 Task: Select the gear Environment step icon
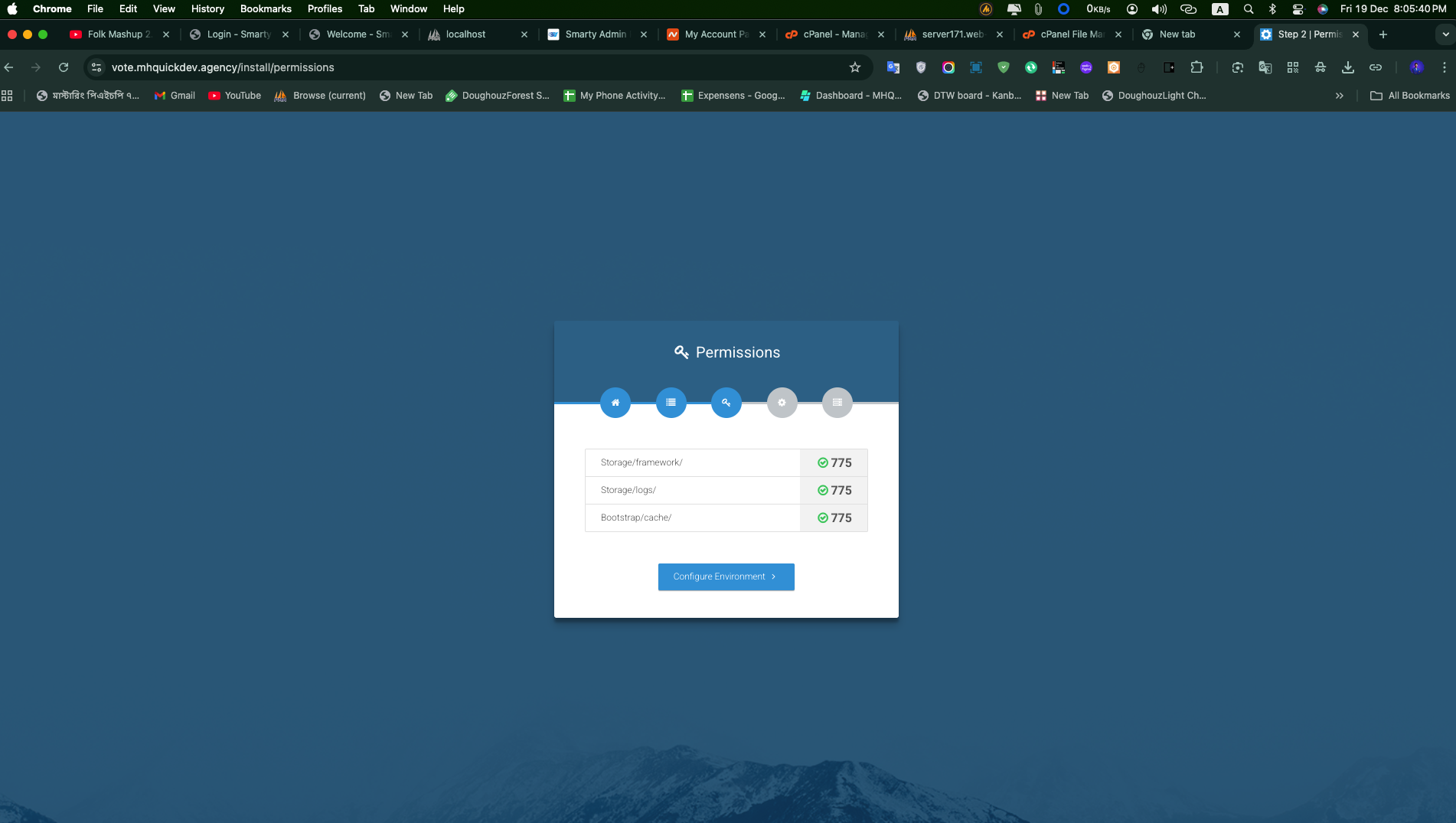pyautogui.click(x=782, y=402)
